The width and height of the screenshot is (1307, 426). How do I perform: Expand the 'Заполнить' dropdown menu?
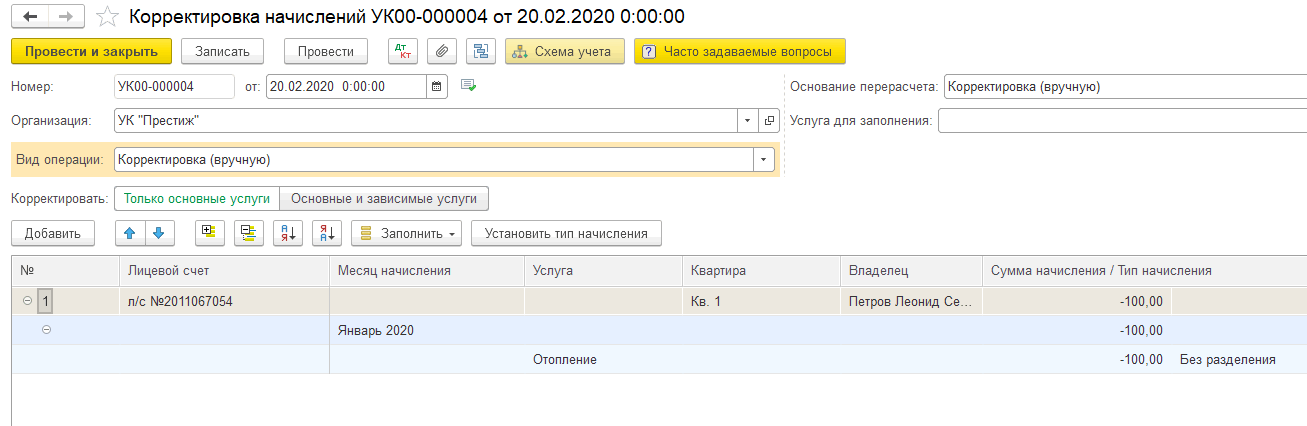tap(406, 233)
